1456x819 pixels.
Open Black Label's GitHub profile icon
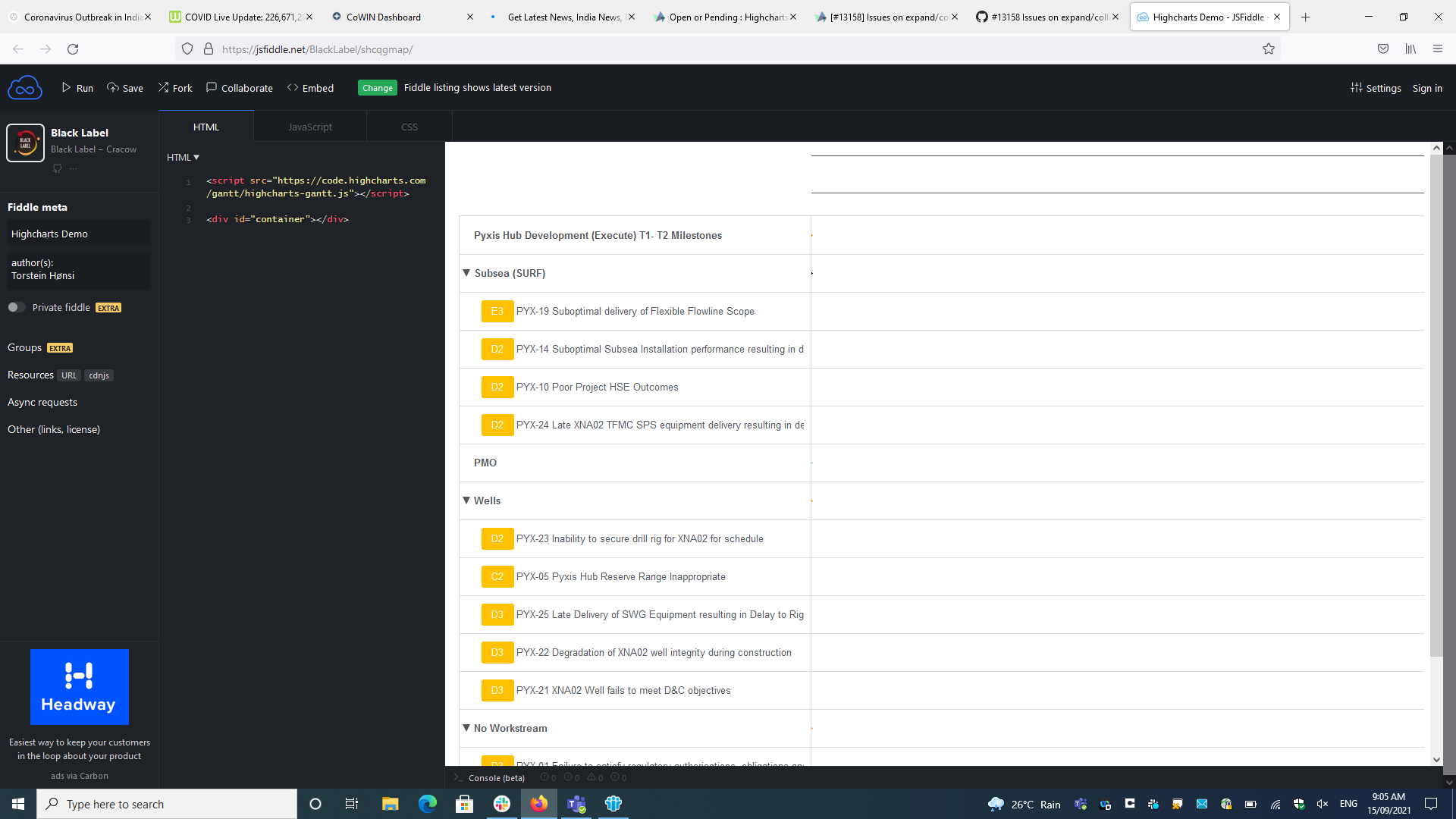pyautogui.click(x=57, y=168)
